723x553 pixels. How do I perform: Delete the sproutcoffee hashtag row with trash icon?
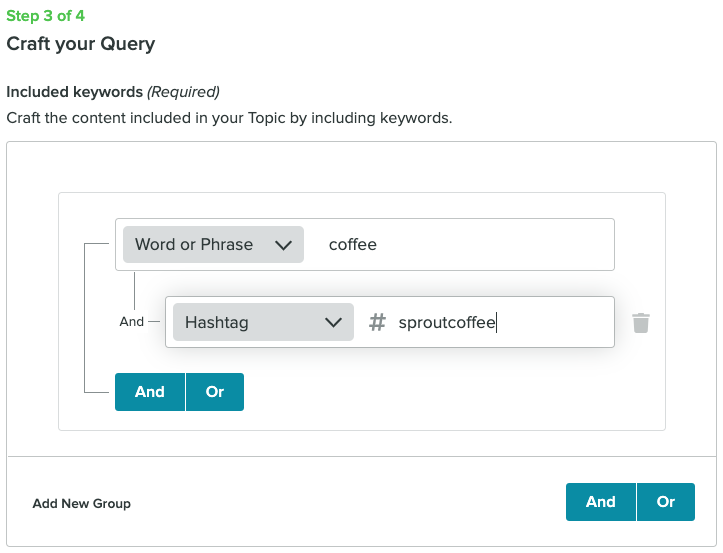[640, 322]
